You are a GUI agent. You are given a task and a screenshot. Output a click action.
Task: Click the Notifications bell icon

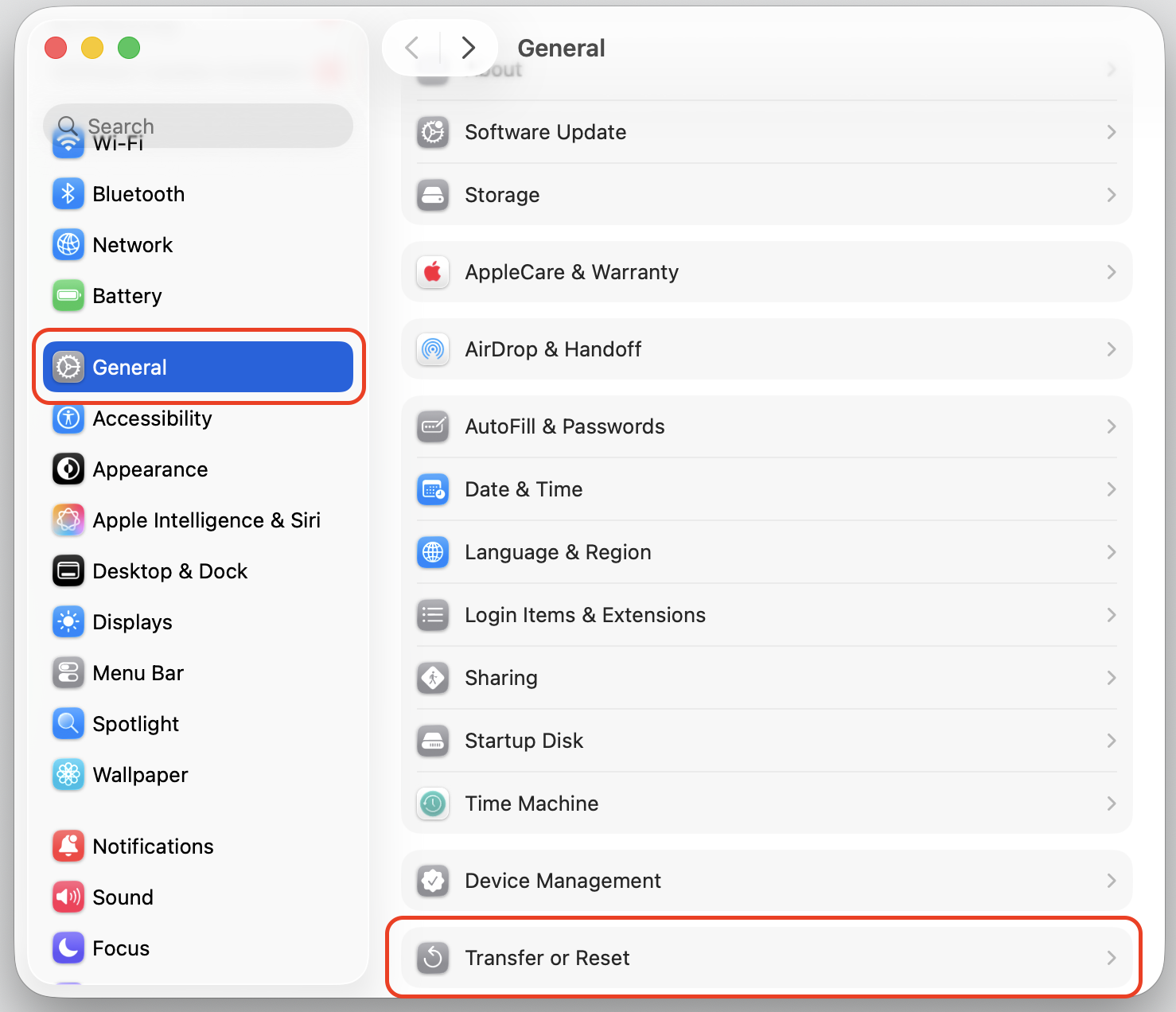click(68, 847)
